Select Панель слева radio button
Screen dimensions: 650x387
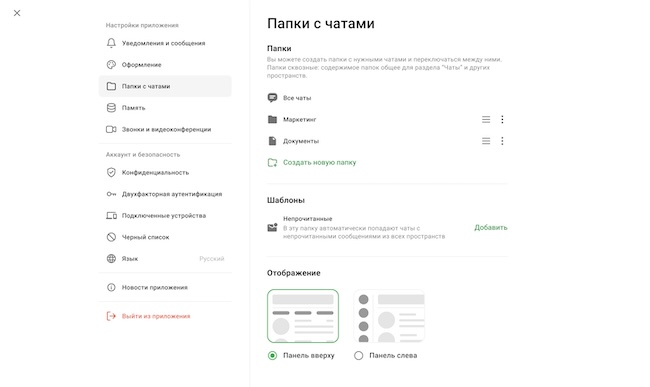click(x=359, y=356)
